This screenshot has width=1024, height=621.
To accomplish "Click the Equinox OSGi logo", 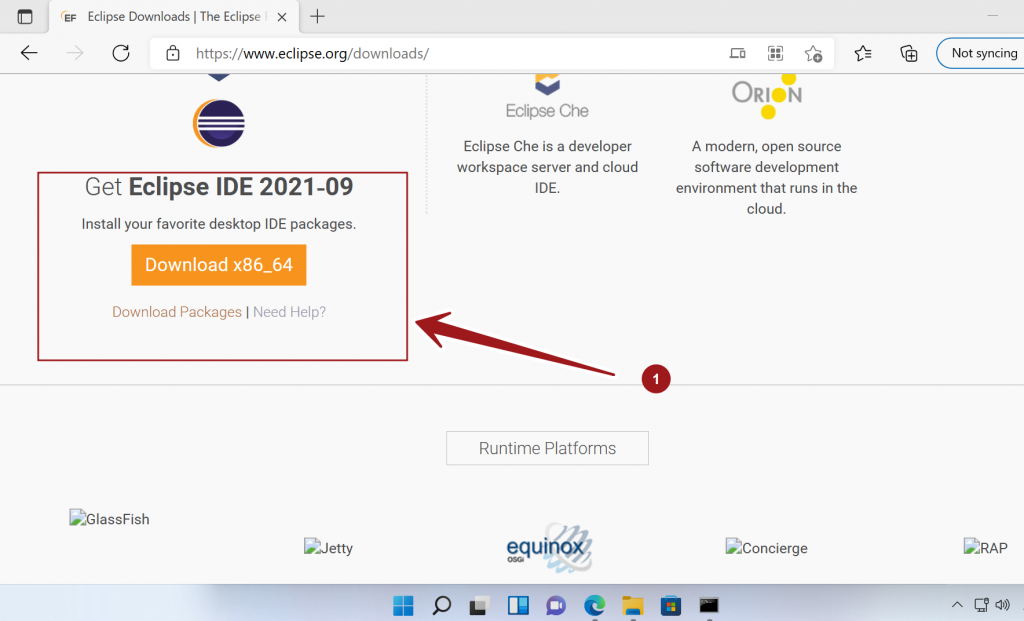I will (x=549, y=547).
